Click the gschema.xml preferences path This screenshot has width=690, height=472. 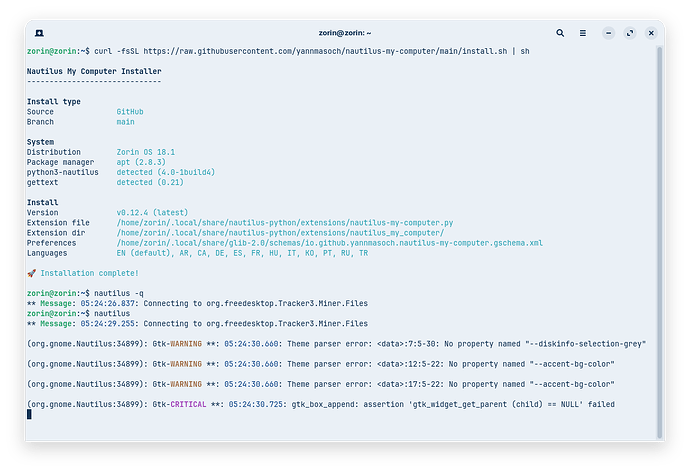point(330,243)
